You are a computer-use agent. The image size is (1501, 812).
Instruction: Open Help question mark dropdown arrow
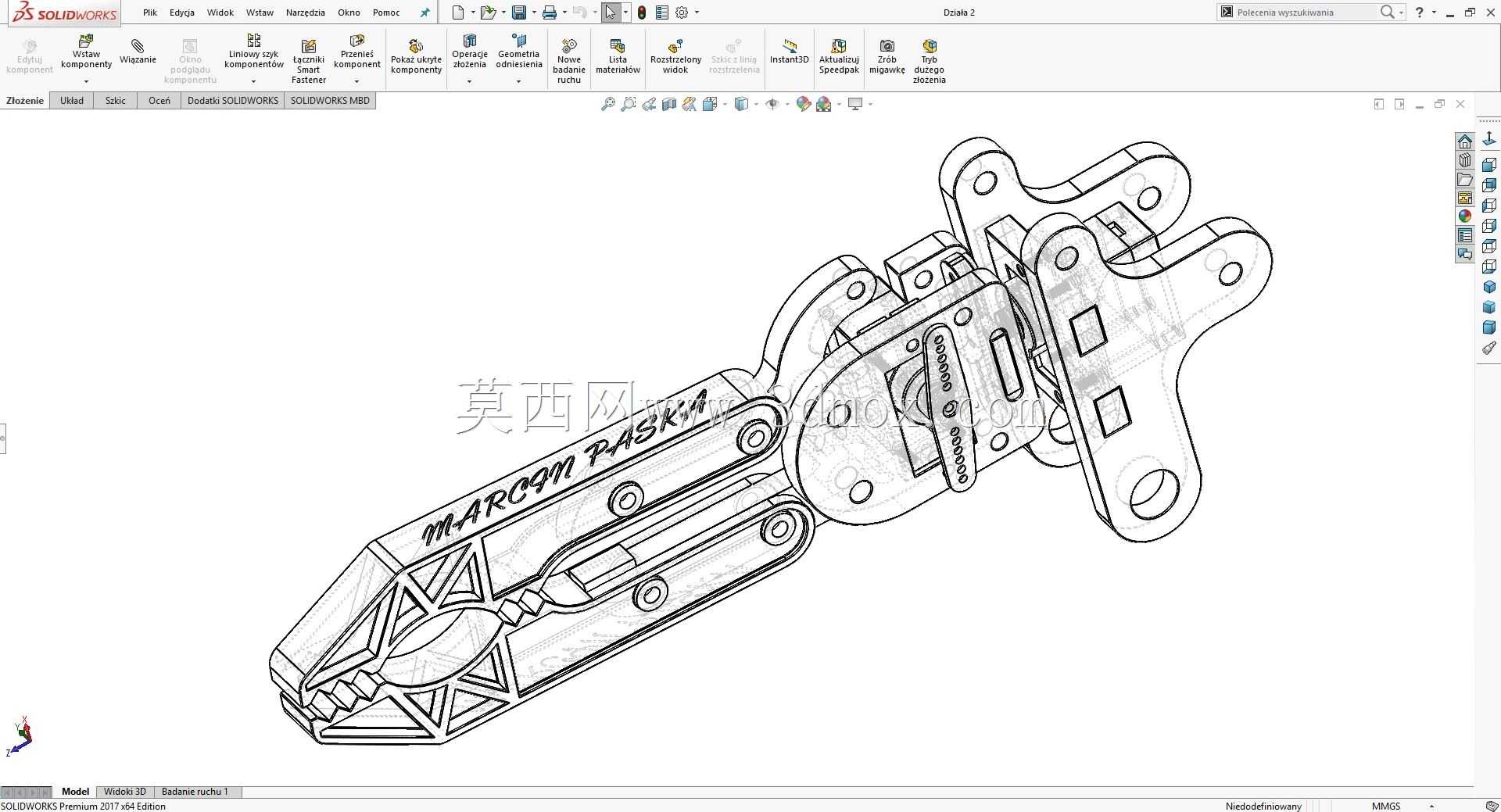pos(1434,13)
